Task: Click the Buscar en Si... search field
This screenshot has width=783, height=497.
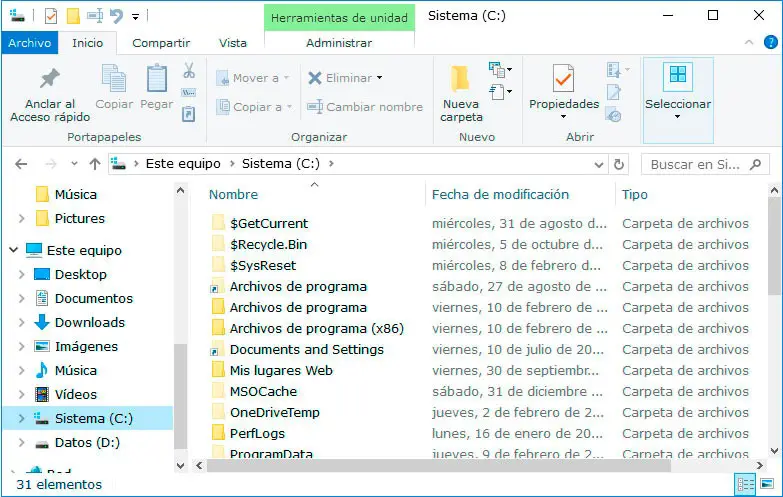Action: [x=705, y=164]
